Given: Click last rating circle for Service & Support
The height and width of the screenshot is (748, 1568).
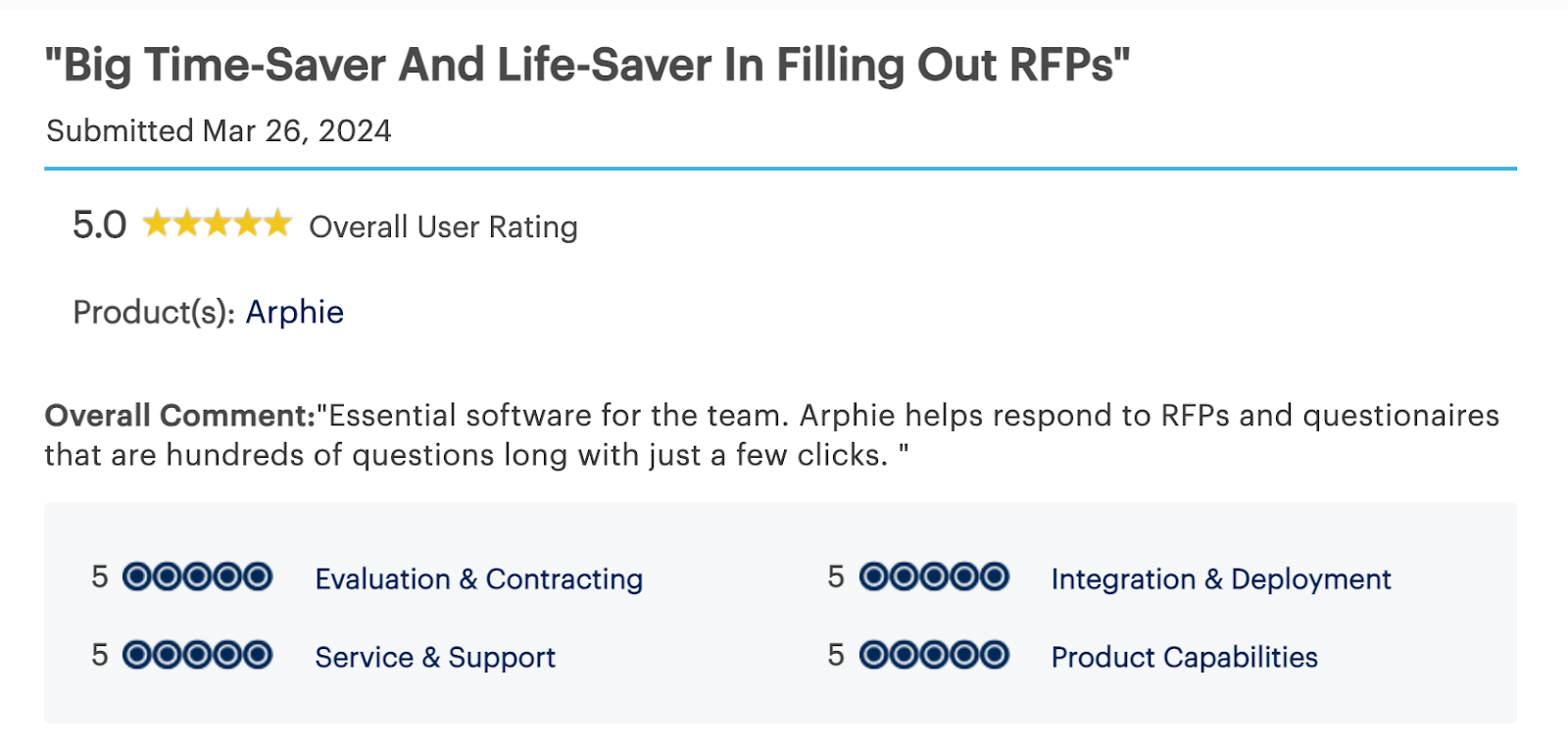Looking at the screenshot, I should click(x=258, y=654).
